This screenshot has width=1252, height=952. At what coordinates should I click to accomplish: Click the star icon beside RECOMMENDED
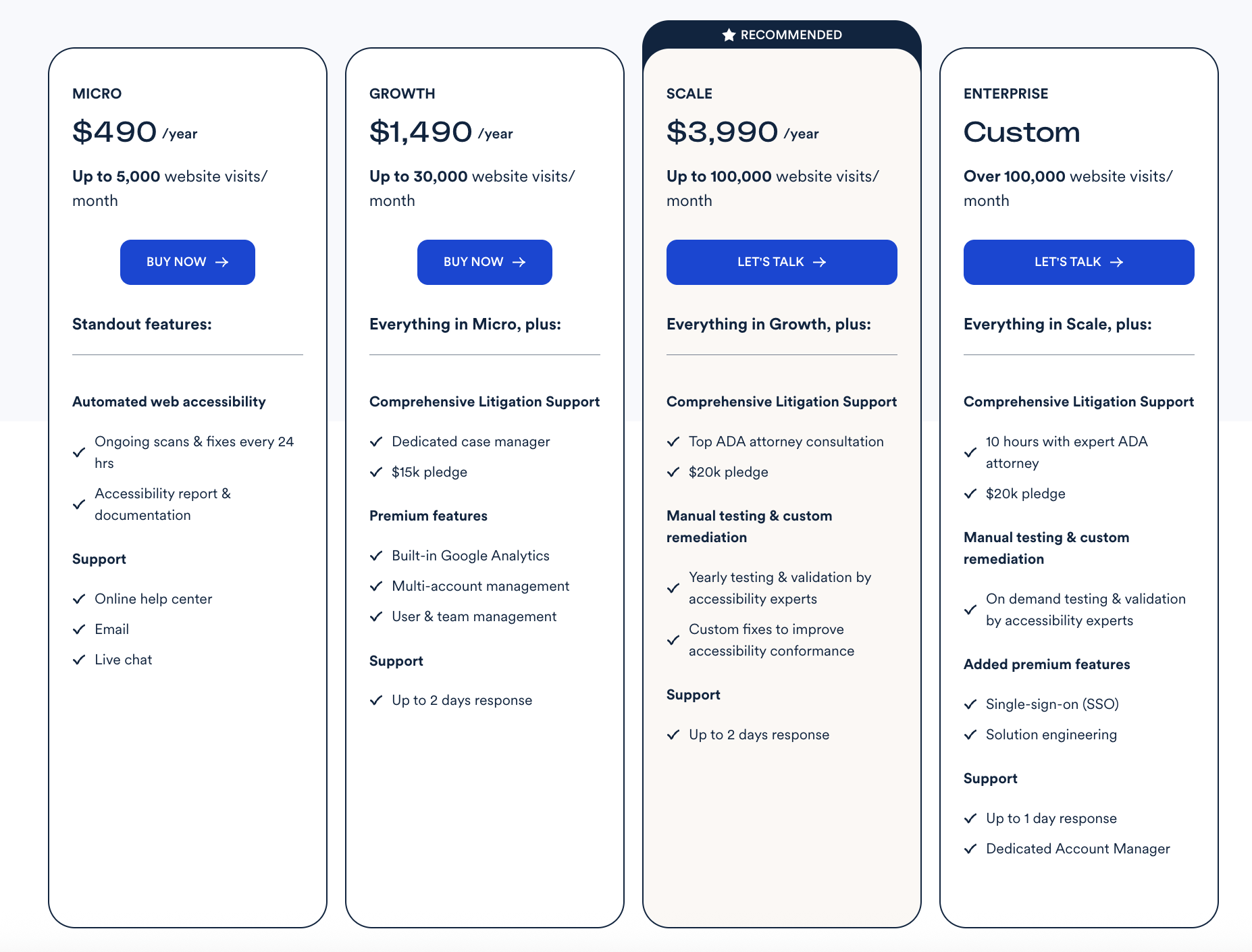(728, 35)
